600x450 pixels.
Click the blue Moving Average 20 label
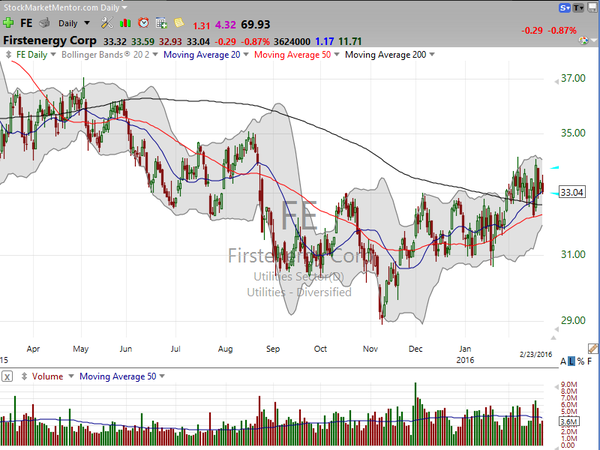202,55
